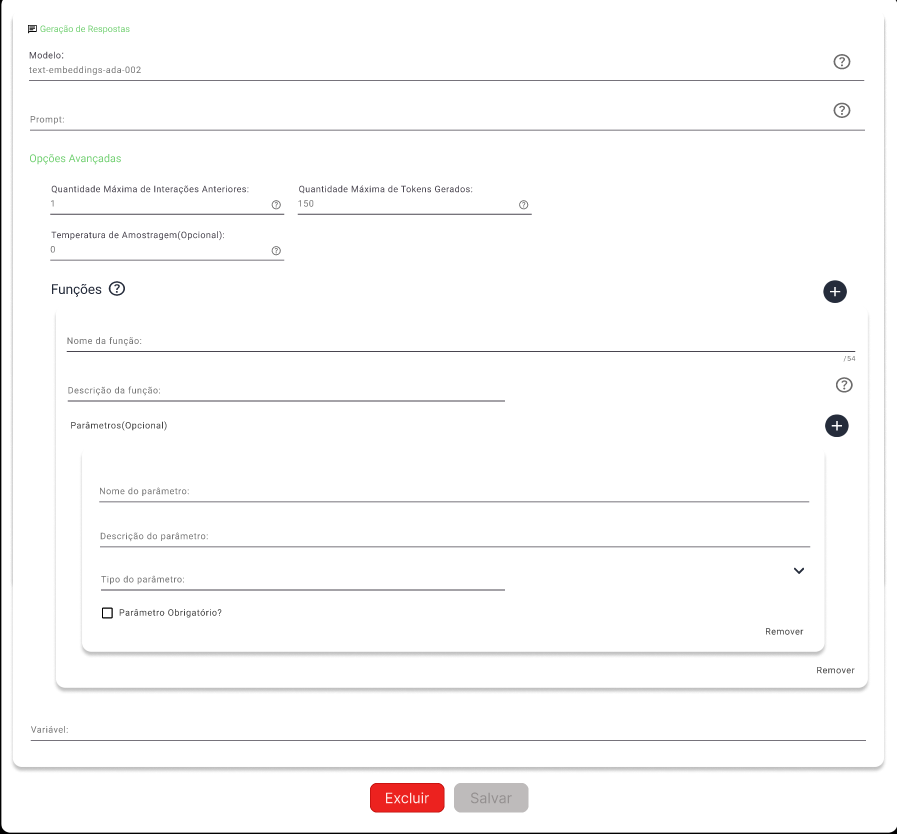
Task: Show help for Temperatura de Amostragem
Action: [276, 251]
